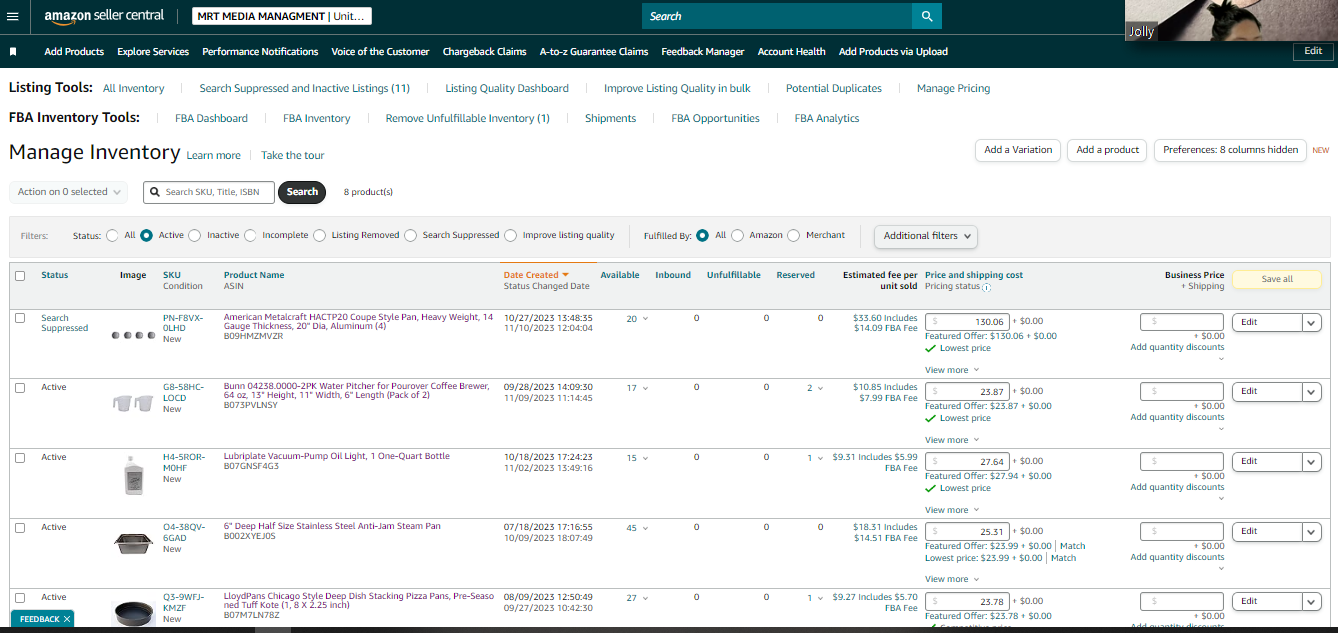
Task: Select Fulfilled By Amazon radio button
Action: (x=737, y=236)
